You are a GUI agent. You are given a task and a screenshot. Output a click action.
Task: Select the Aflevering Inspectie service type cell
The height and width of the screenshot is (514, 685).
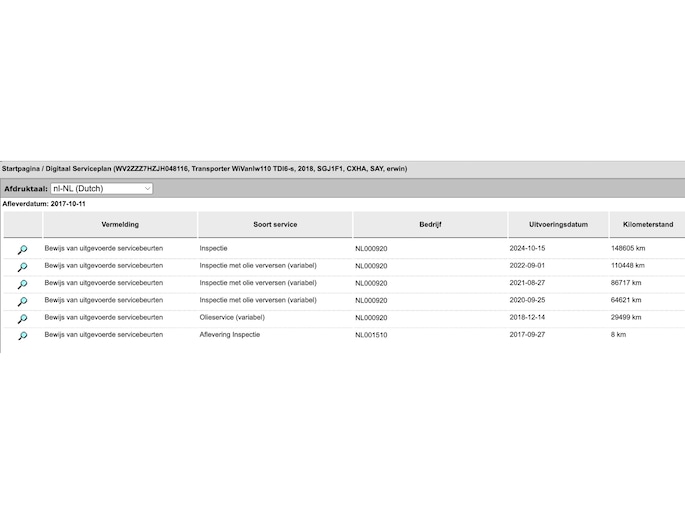point(230,335)
